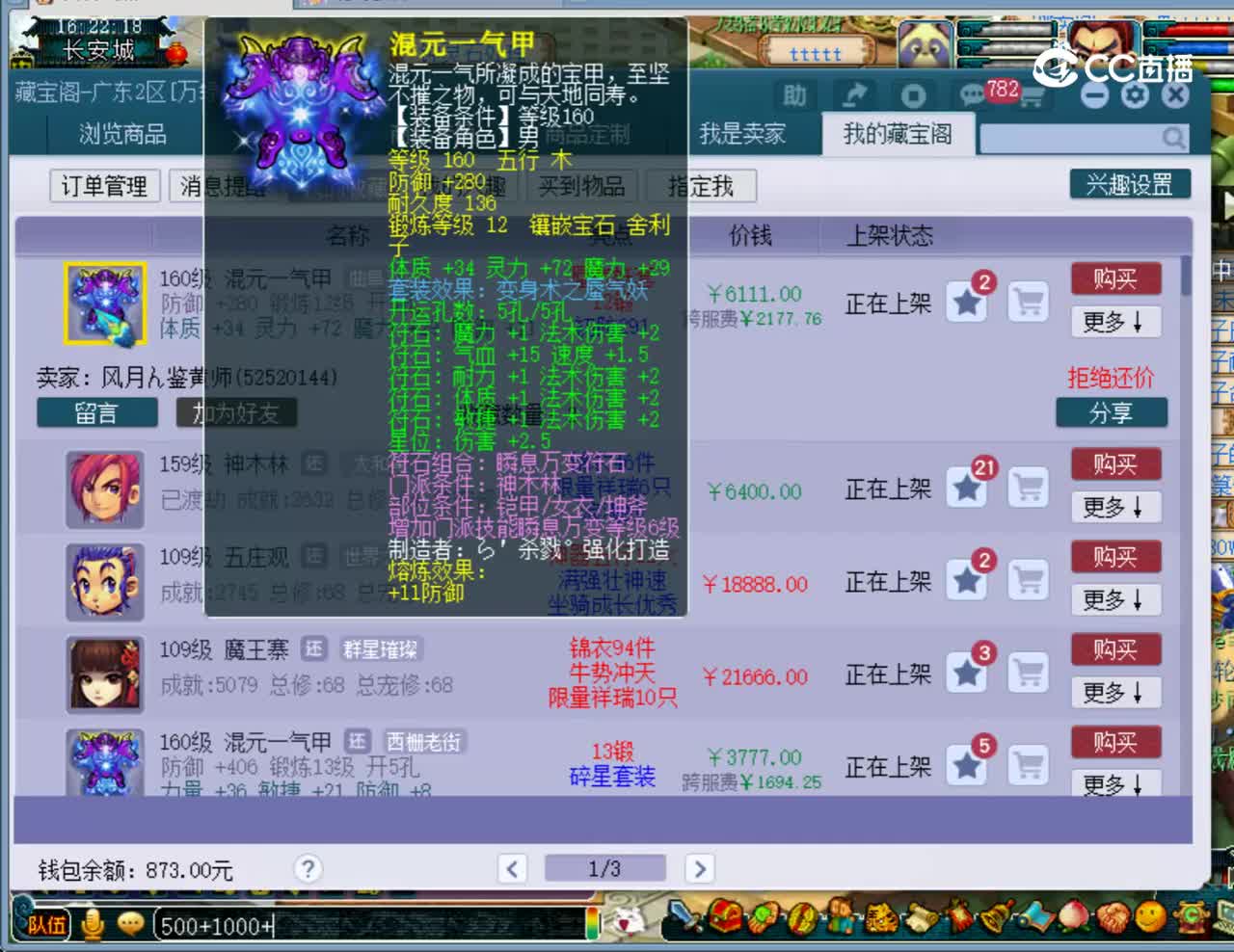Add the ¥18888.00 listing to cart
Image resolution: width=1234 pixels, height=952 pixels.
[1029, 581]
